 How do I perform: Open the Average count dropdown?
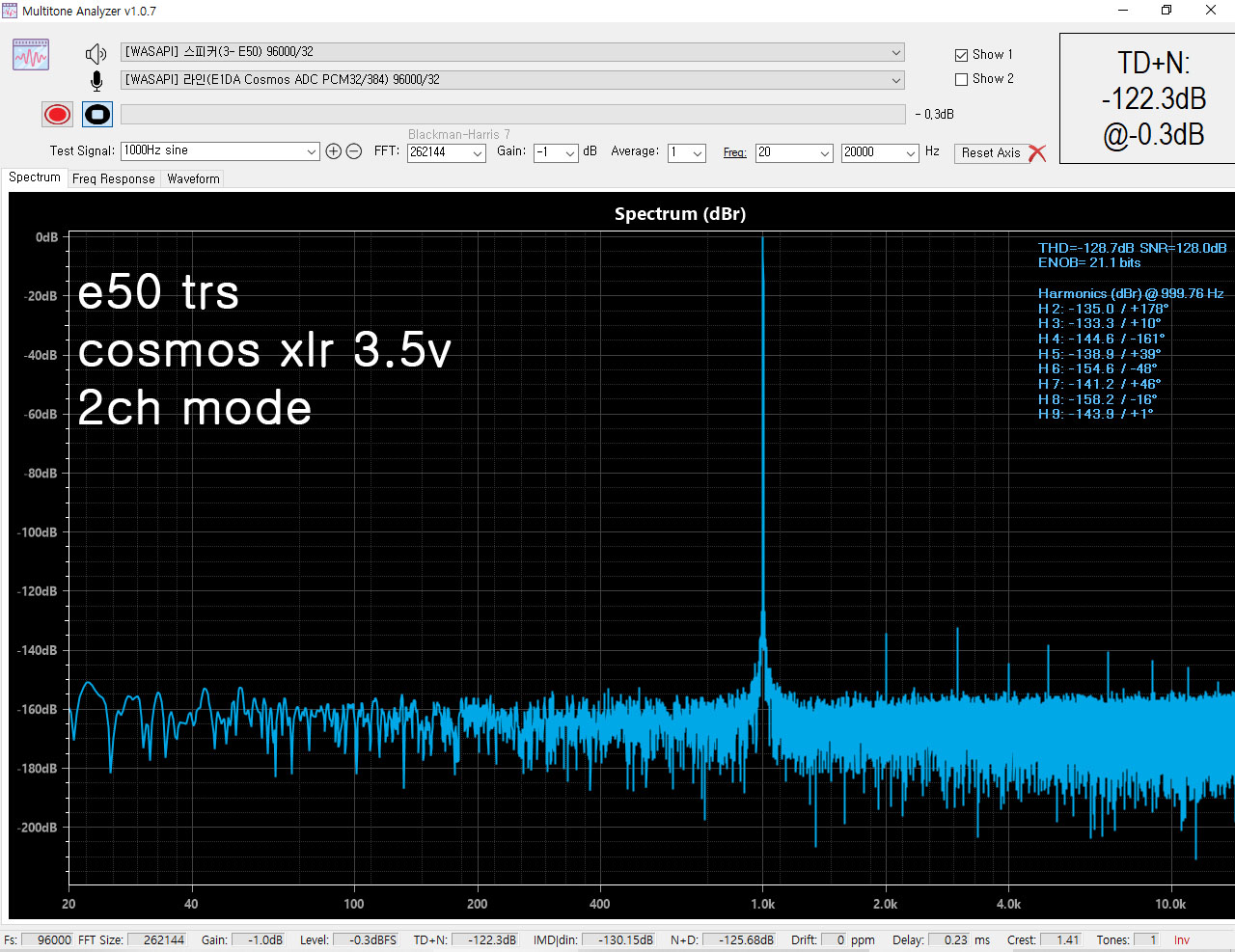[x=687, y=152]
